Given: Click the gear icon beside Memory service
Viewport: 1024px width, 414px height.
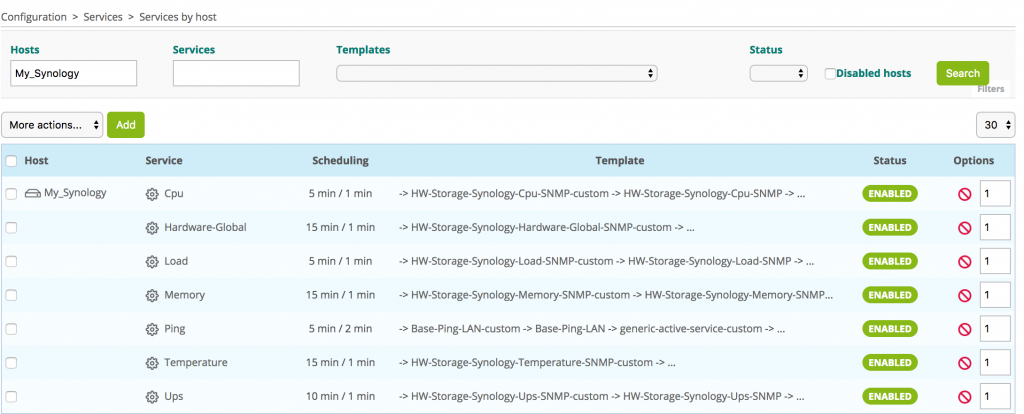Looking at the screenshot, I should pyautogui.click(x=152, y=295).
